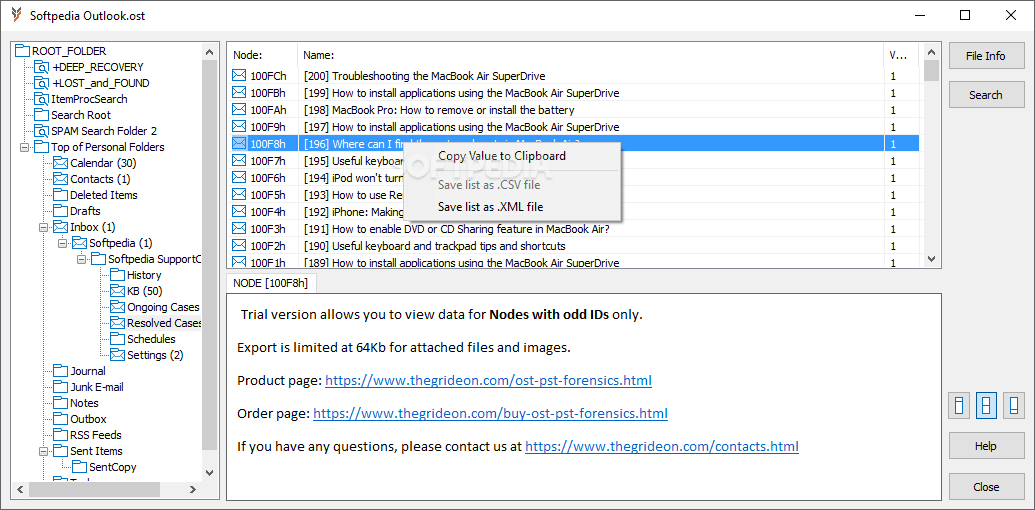Click the app logo in the title bar
Viewport: 1035px width, 510px height.
(x=17, y=15)
